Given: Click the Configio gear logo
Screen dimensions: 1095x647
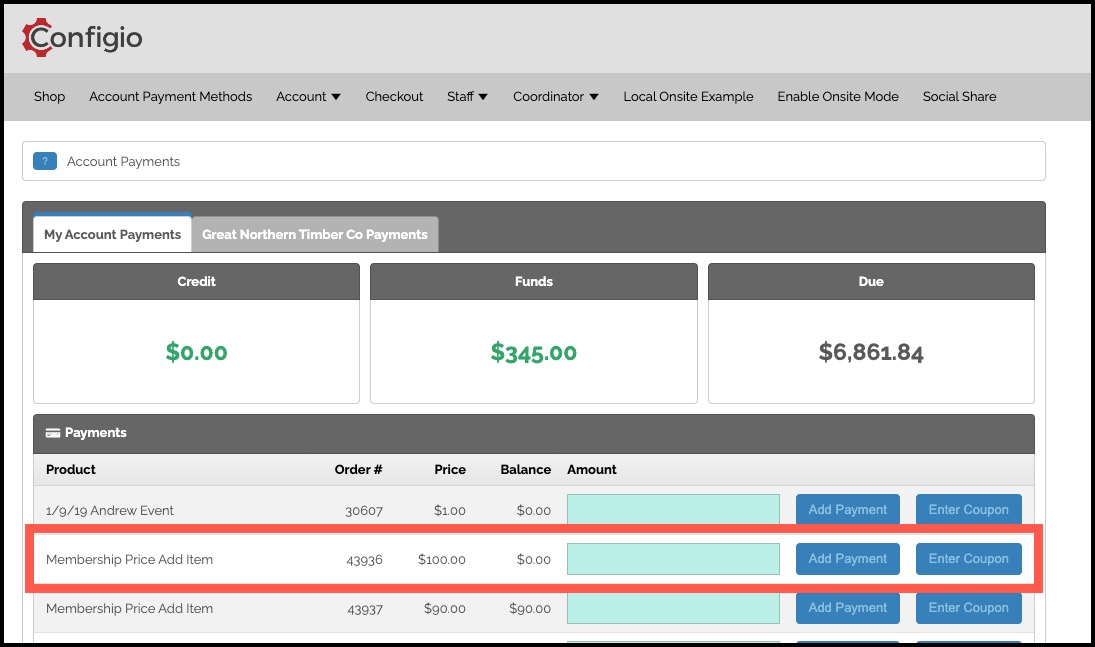Looking at the screenshot, I should [36, 37].
